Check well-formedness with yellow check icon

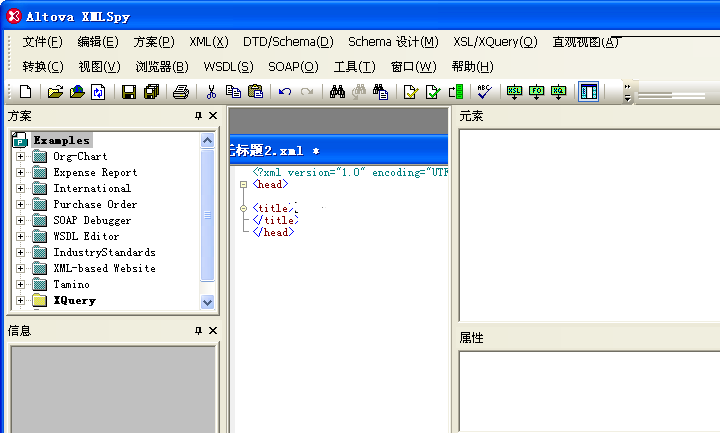(411, 92)
